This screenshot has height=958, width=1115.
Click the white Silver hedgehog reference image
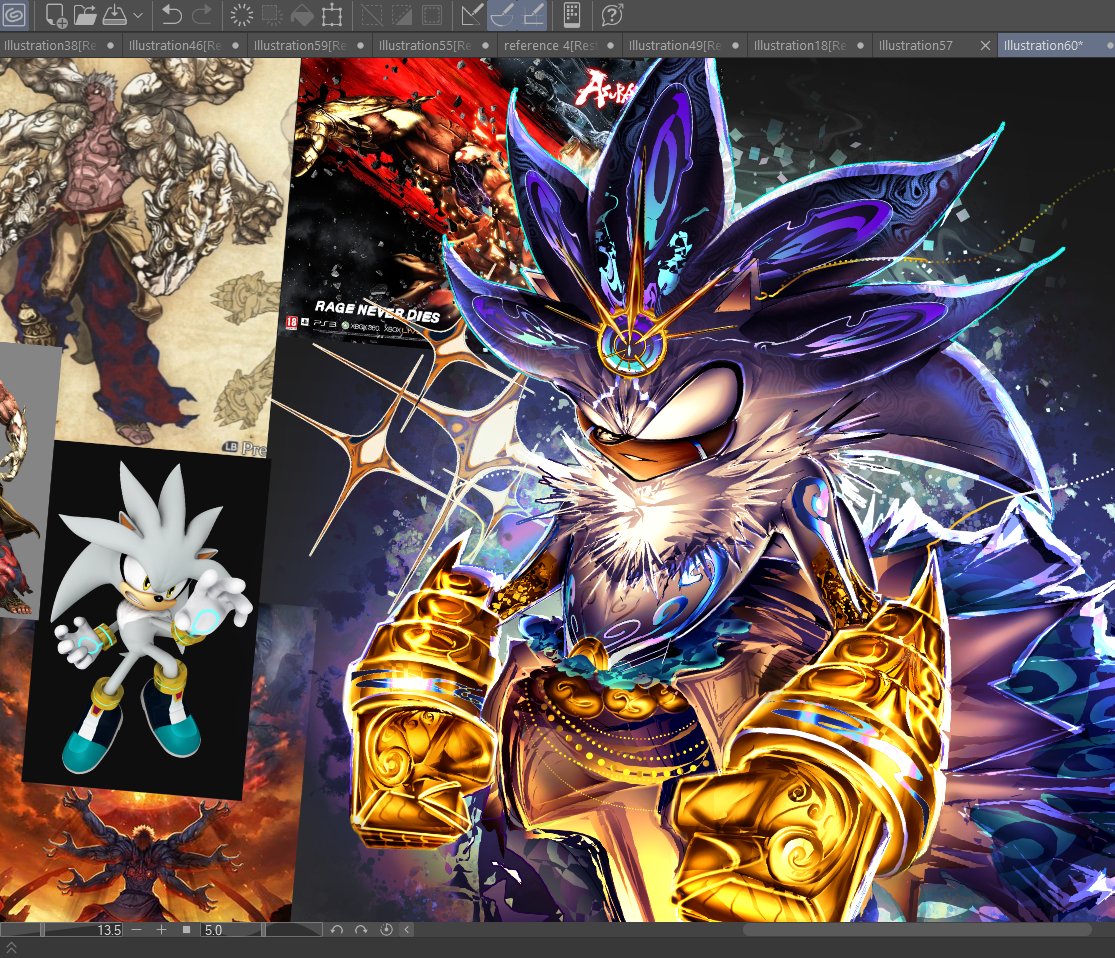149,619
